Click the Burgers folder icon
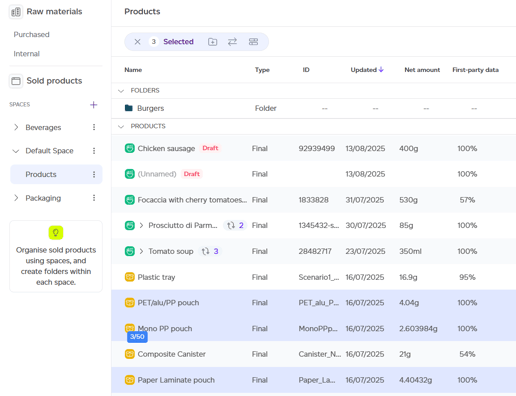This screenshot has width=516, height=396. pyautogui.click(x=129, y=108)
